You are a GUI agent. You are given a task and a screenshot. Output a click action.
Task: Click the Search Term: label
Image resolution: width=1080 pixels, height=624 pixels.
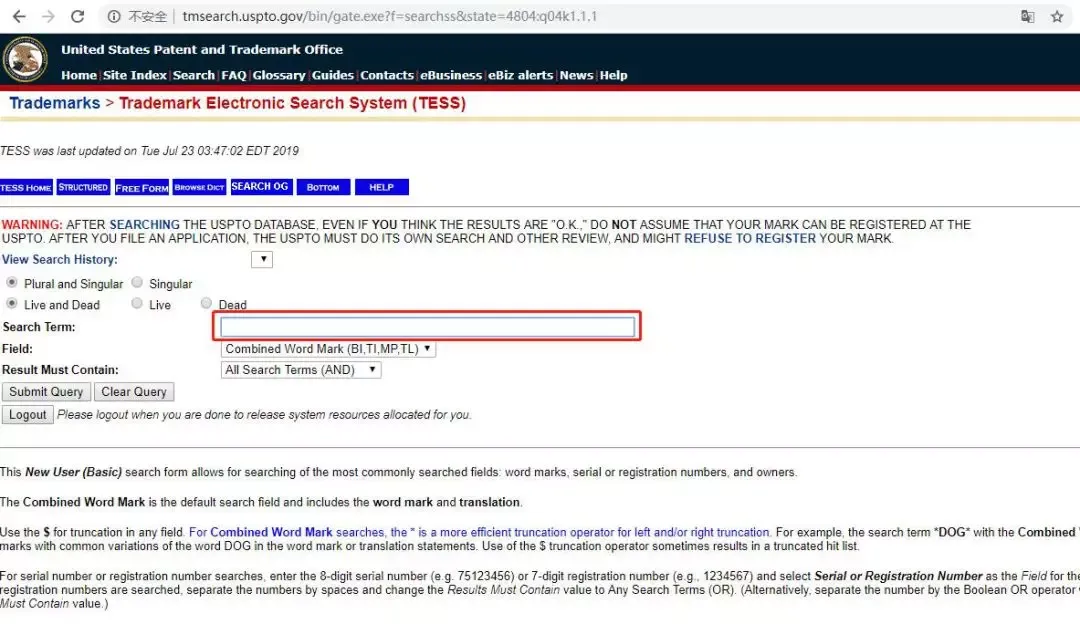(x=39, y=327)
